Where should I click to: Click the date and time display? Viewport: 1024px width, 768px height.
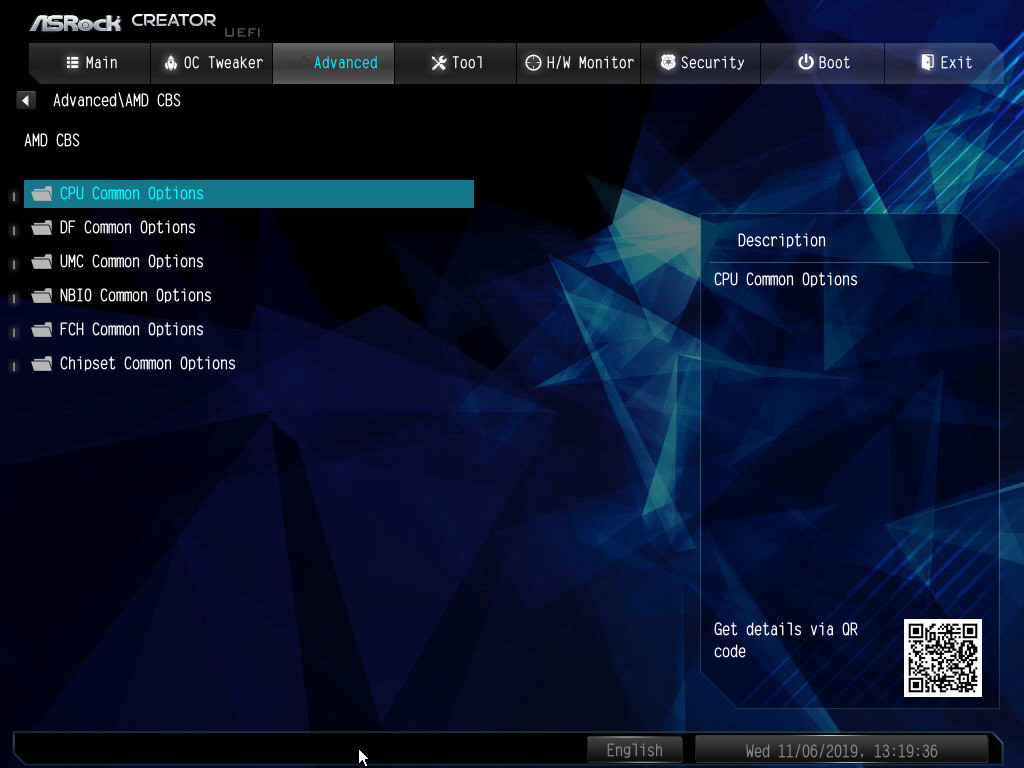(x=841, y=750)
